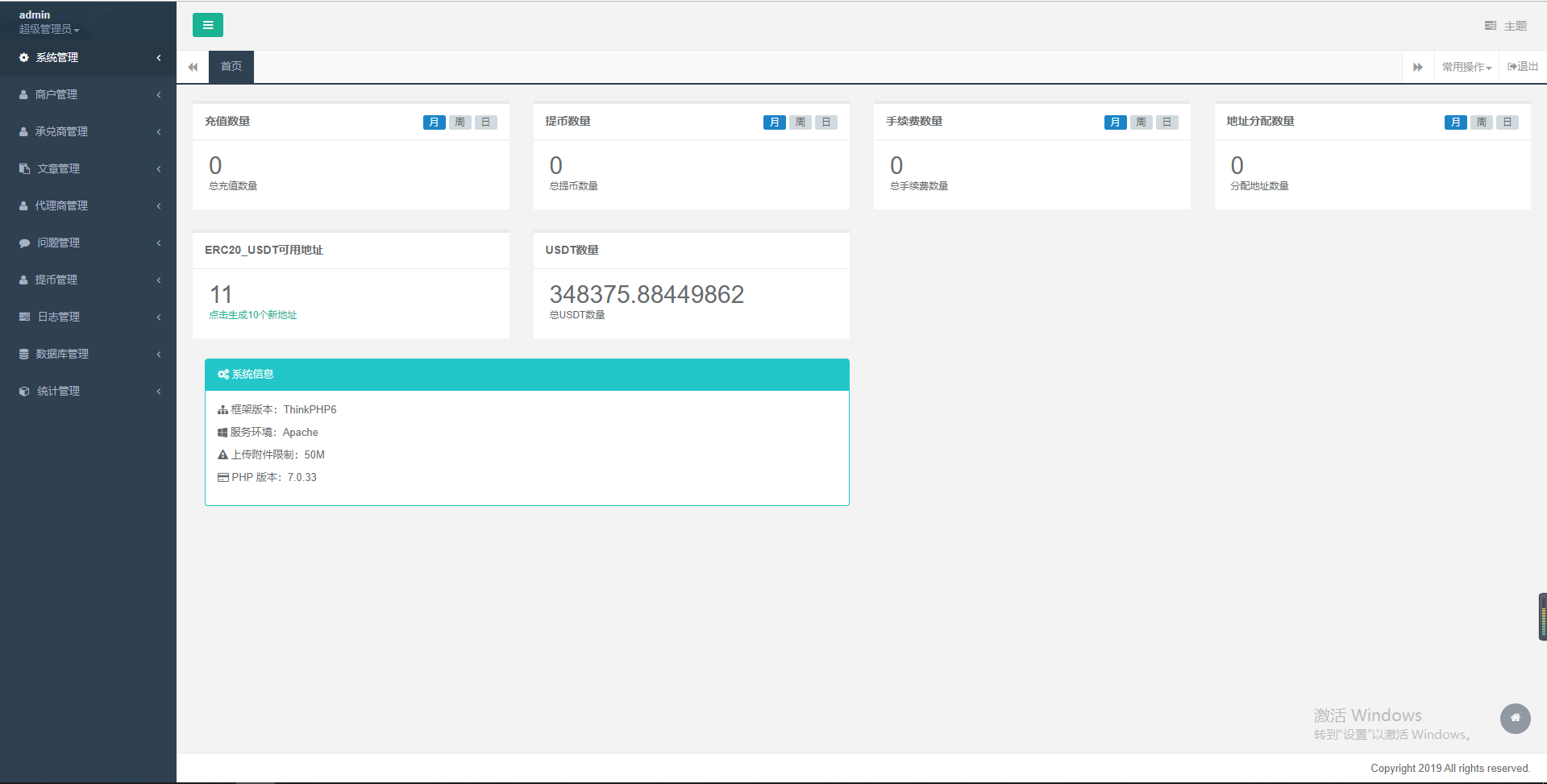Expand 问题管理 with its chevron

pyautogui.click(x=159, y=243)
